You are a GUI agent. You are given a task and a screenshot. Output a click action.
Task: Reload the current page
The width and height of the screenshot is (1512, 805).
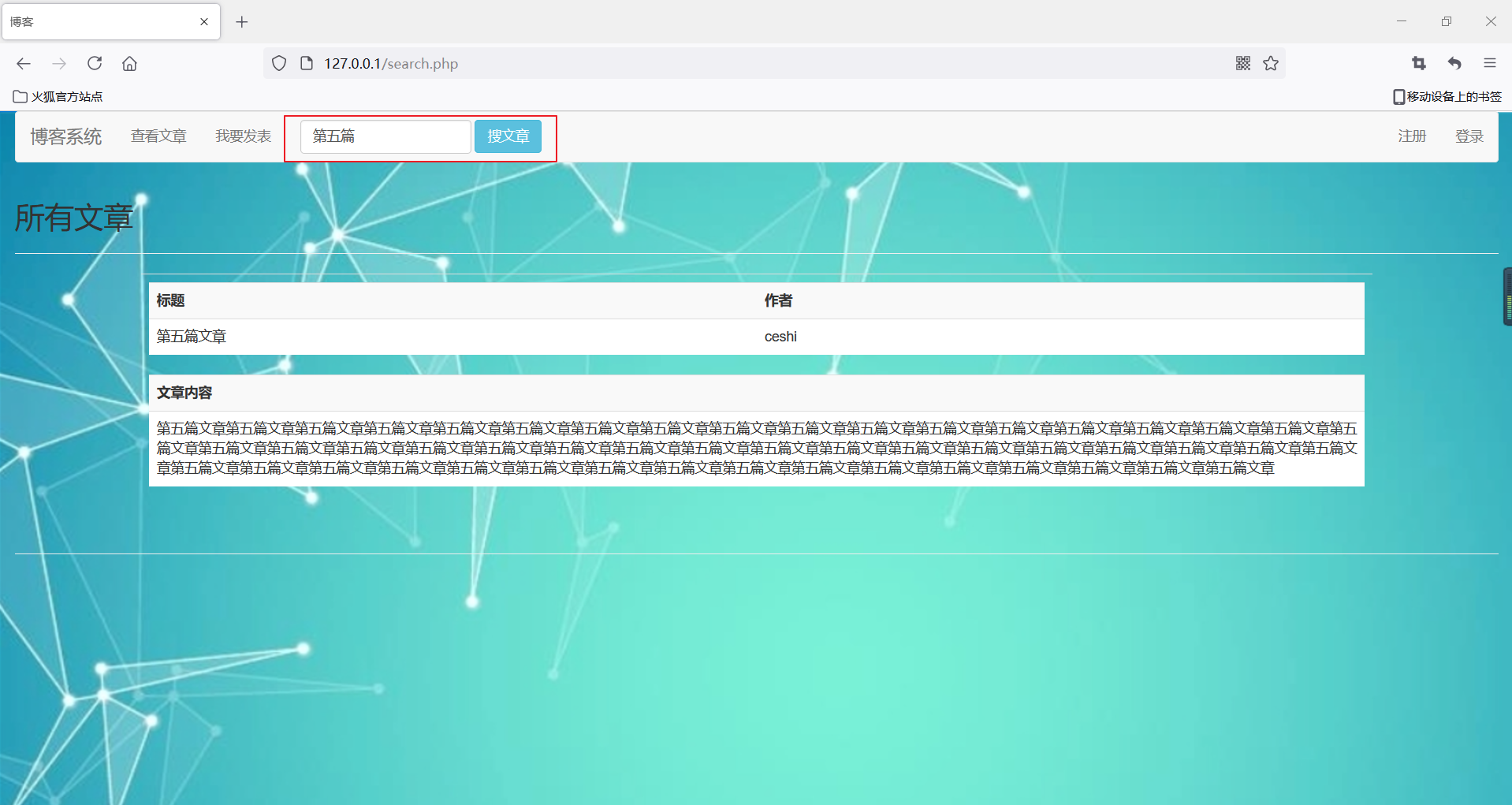(95, 63)
